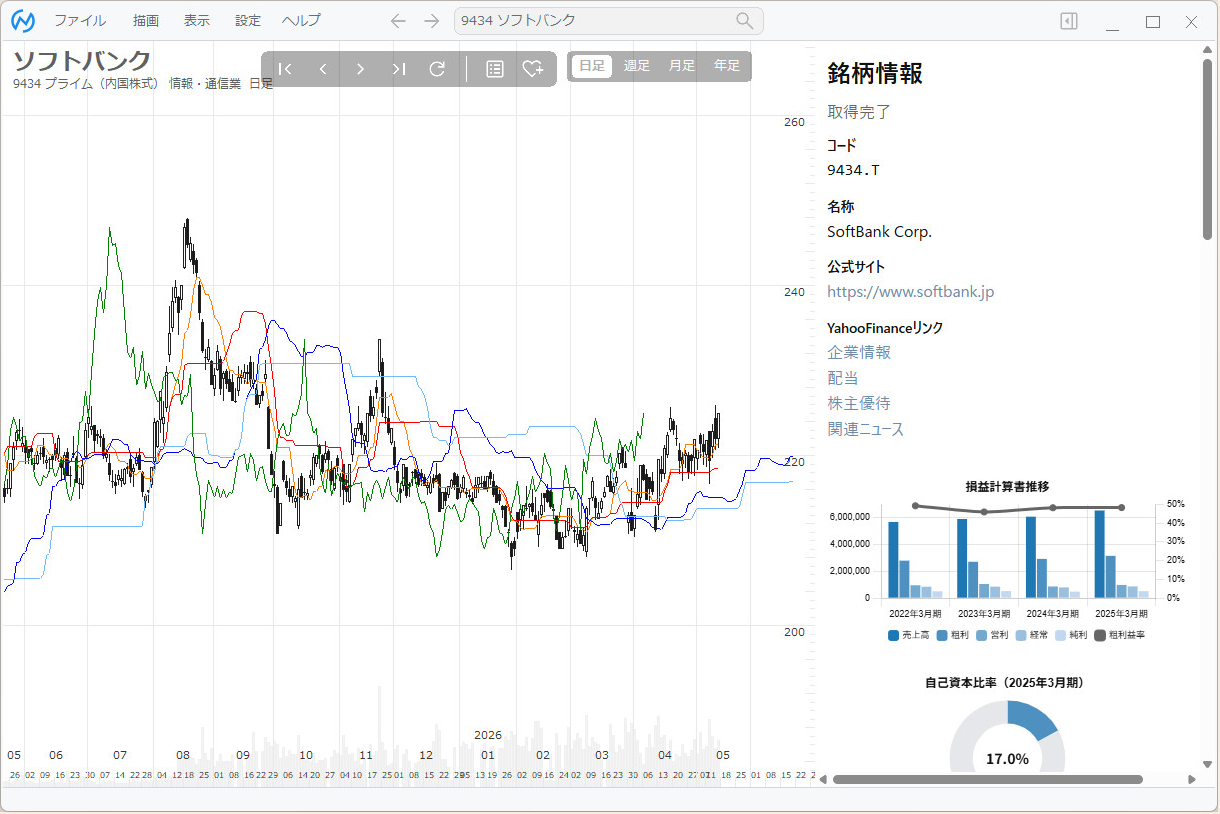Navigate forward with right arrow
Image resolution: width=1220 pixels, height=814 pixels.
click(431, 21)
